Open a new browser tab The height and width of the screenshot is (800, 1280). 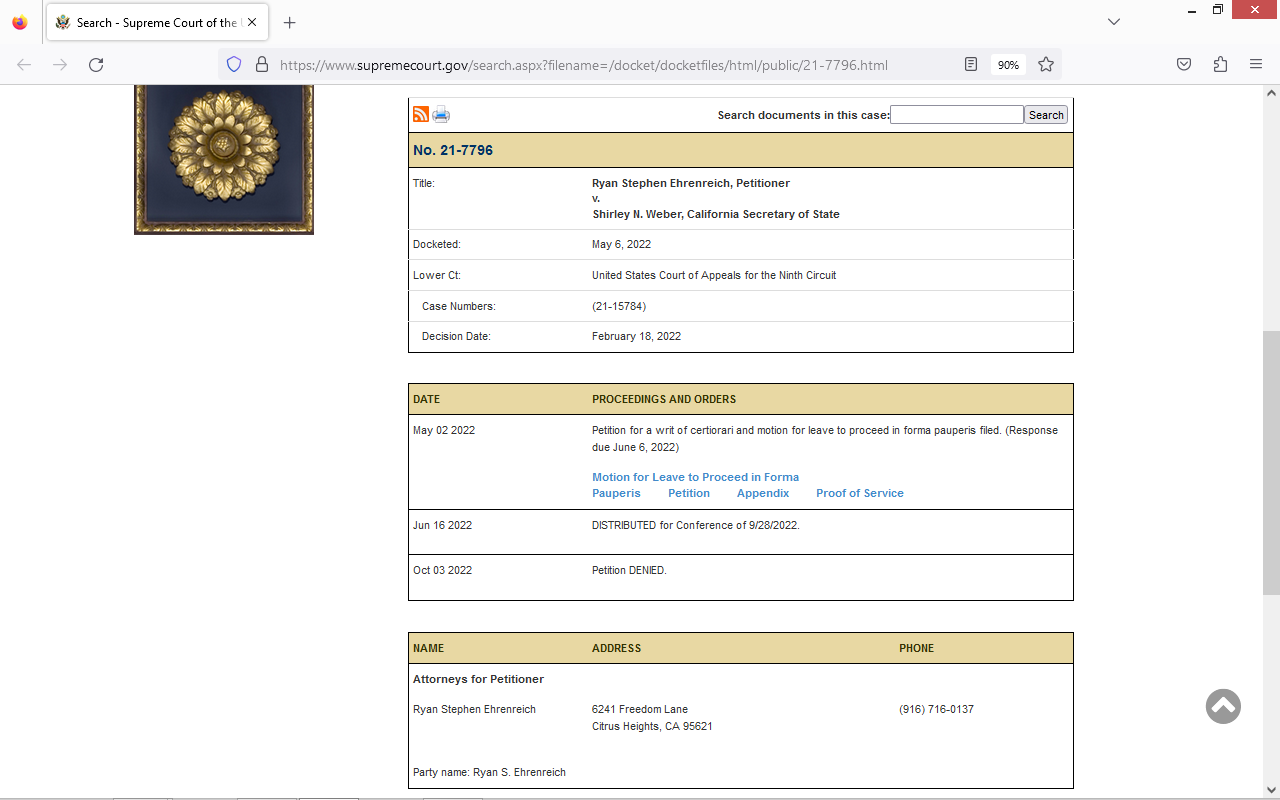(290, 22)
